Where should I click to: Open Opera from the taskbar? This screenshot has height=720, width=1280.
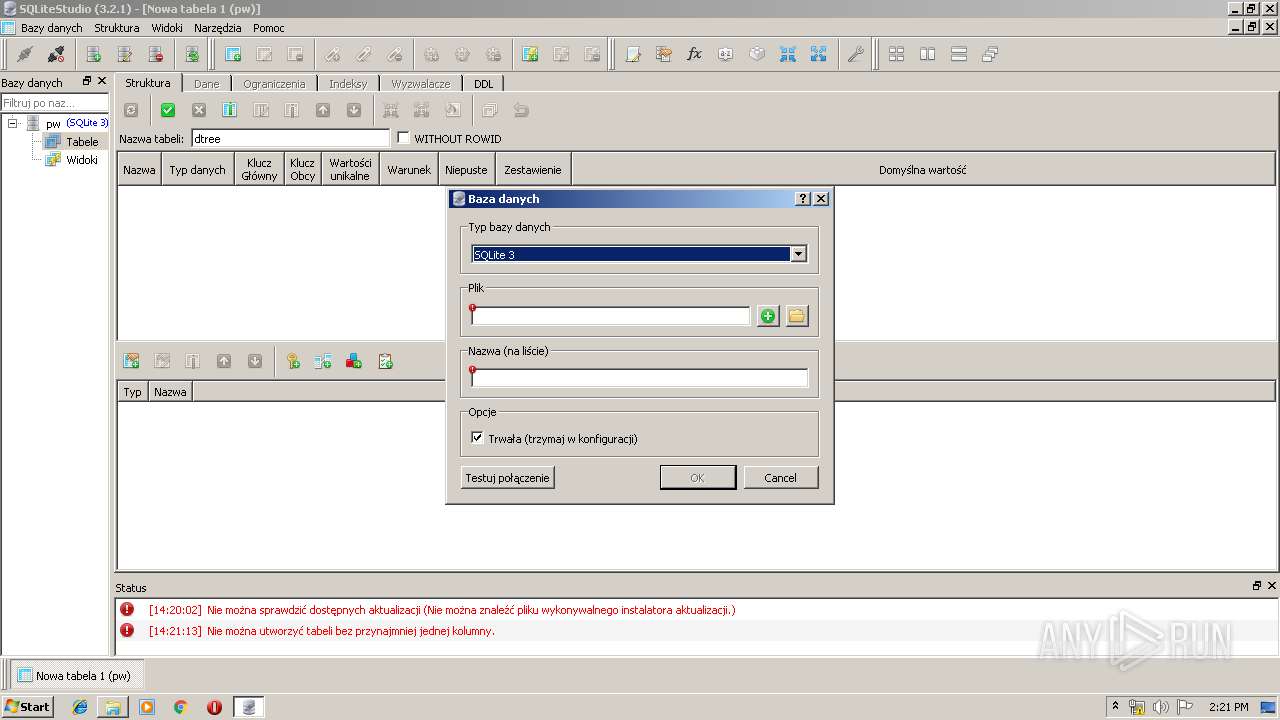coord(214,707)
